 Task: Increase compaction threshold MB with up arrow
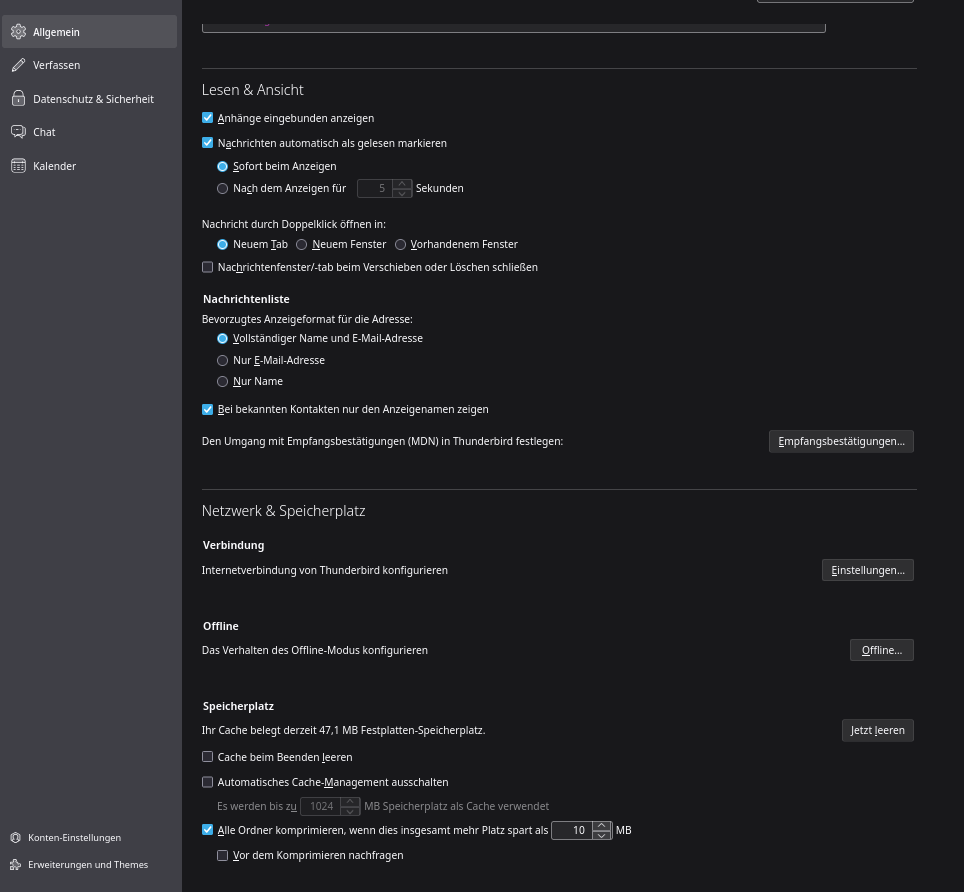[x=601, y=826]
